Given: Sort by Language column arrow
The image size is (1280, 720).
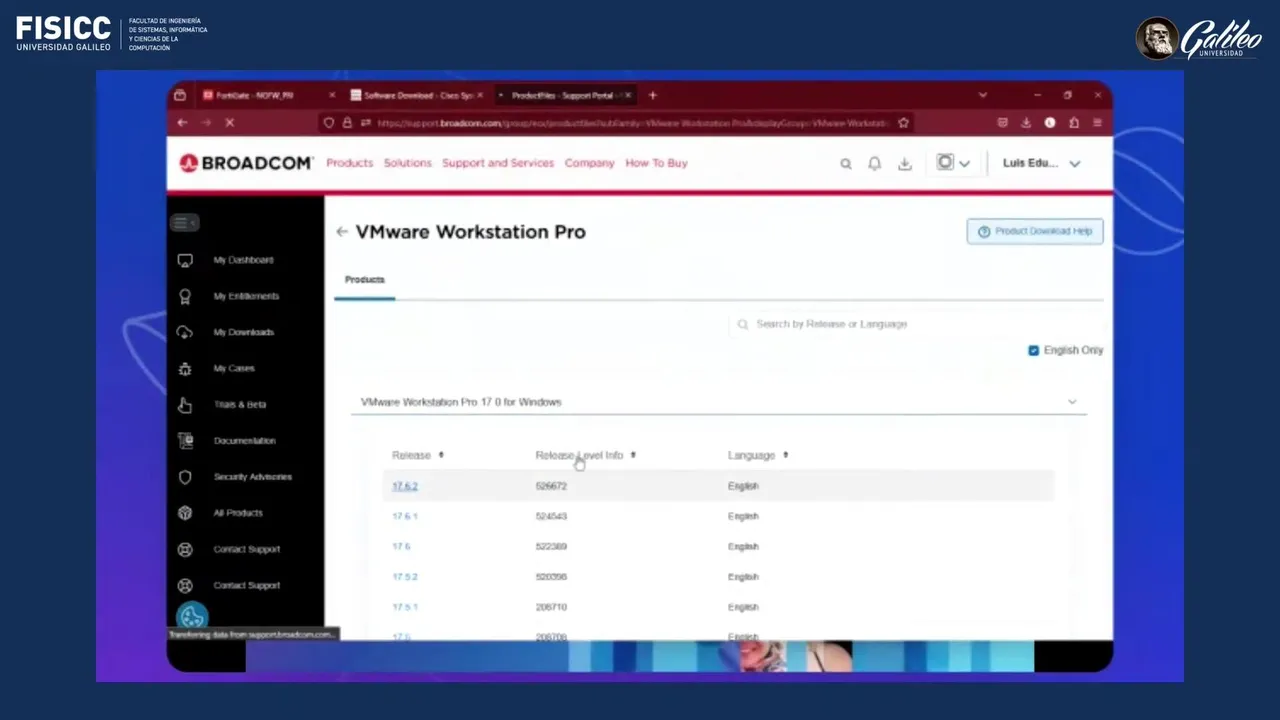Looking at the screenshot, I should tap(785, 456).
